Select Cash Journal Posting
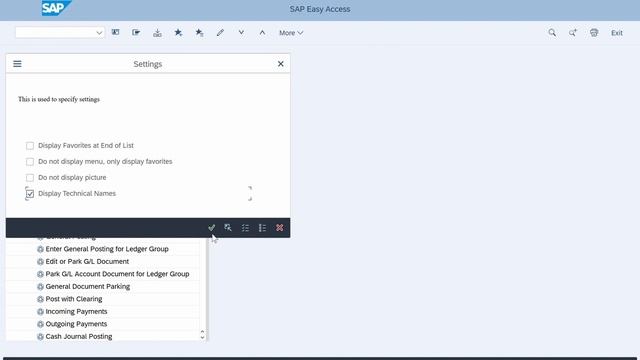Viewport: 640px width, 360px height. pyautogui.click(x=79, y=337)
